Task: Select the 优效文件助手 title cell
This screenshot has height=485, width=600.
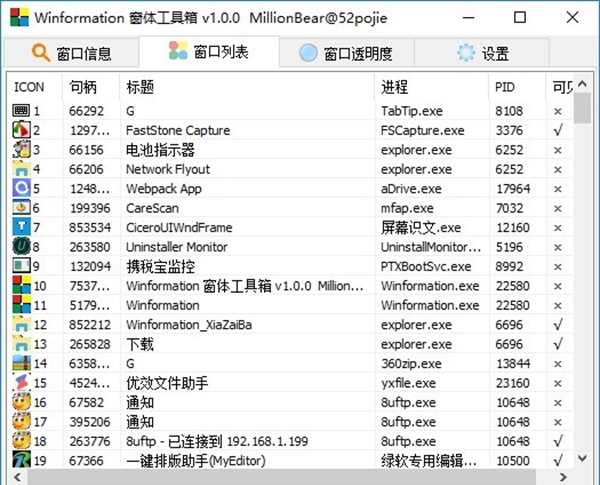Action: (x=167, y=383)
